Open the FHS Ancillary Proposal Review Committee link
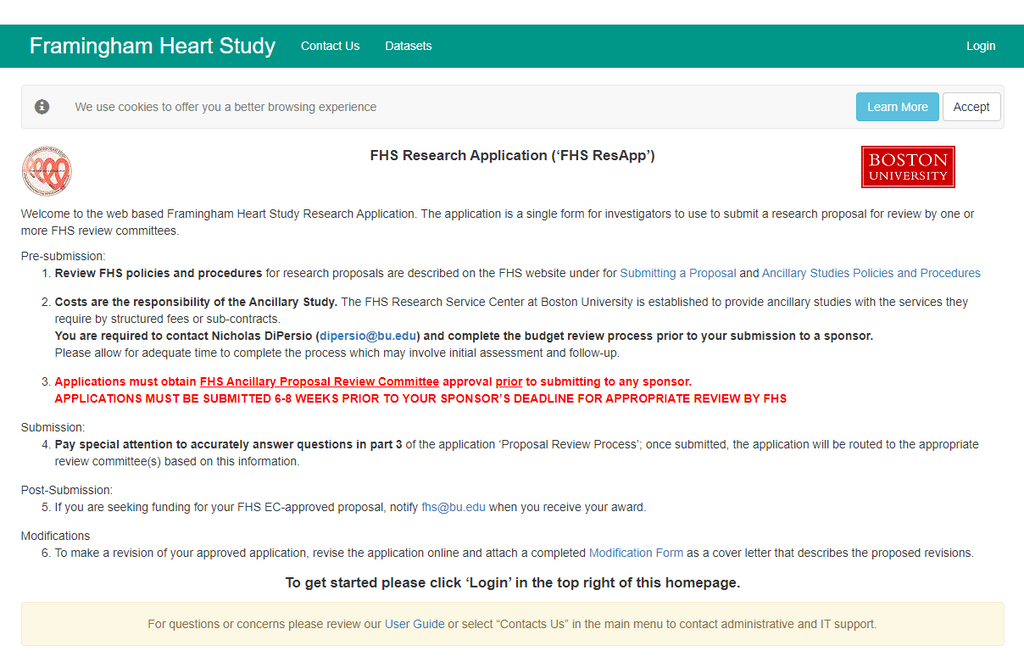 (318, 381)
